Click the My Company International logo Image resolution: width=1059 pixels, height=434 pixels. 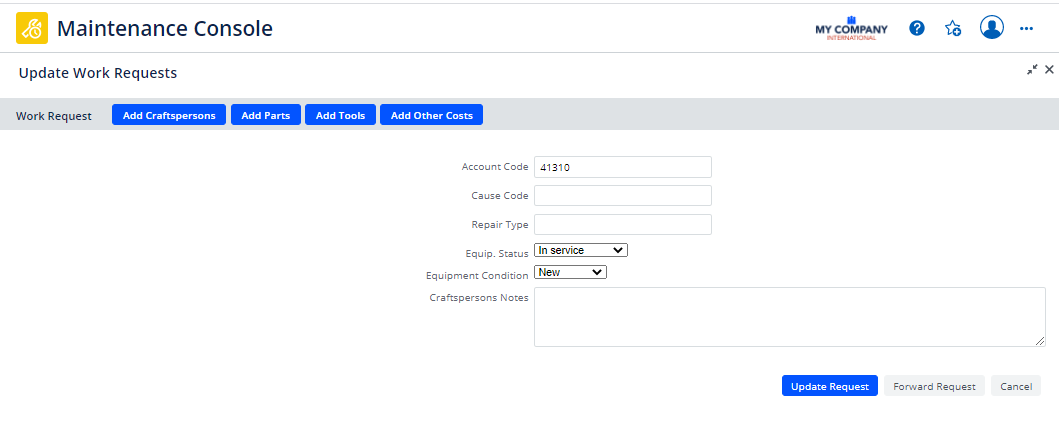(852, 28)
